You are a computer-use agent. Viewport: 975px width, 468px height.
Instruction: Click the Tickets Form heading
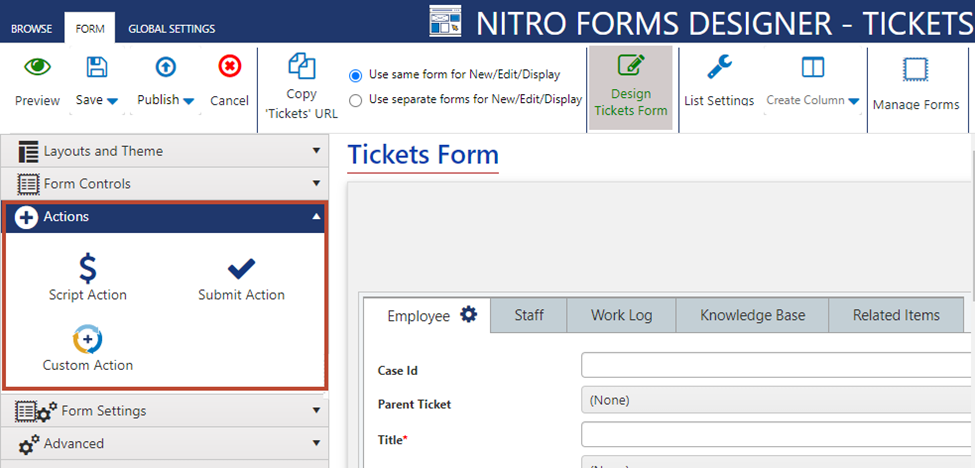coord(423,154)
